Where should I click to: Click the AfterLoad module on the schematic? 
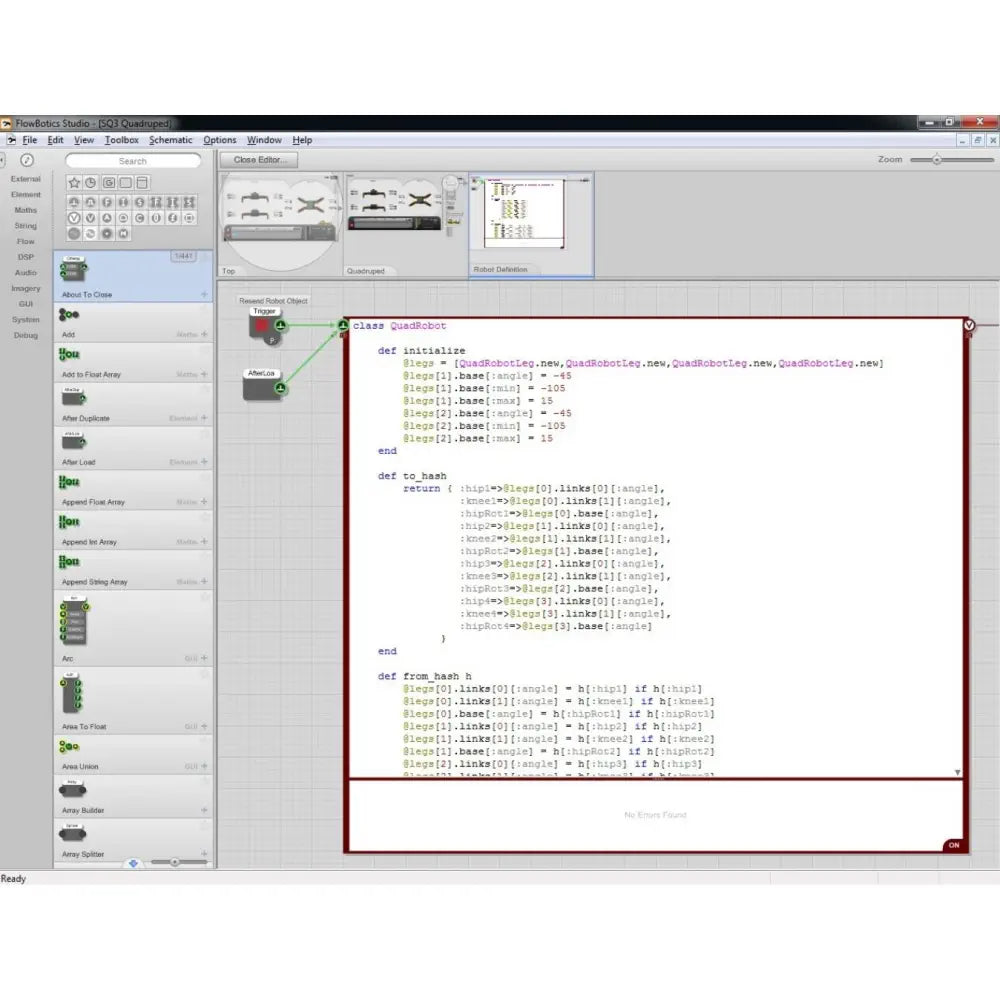[261, 387]
